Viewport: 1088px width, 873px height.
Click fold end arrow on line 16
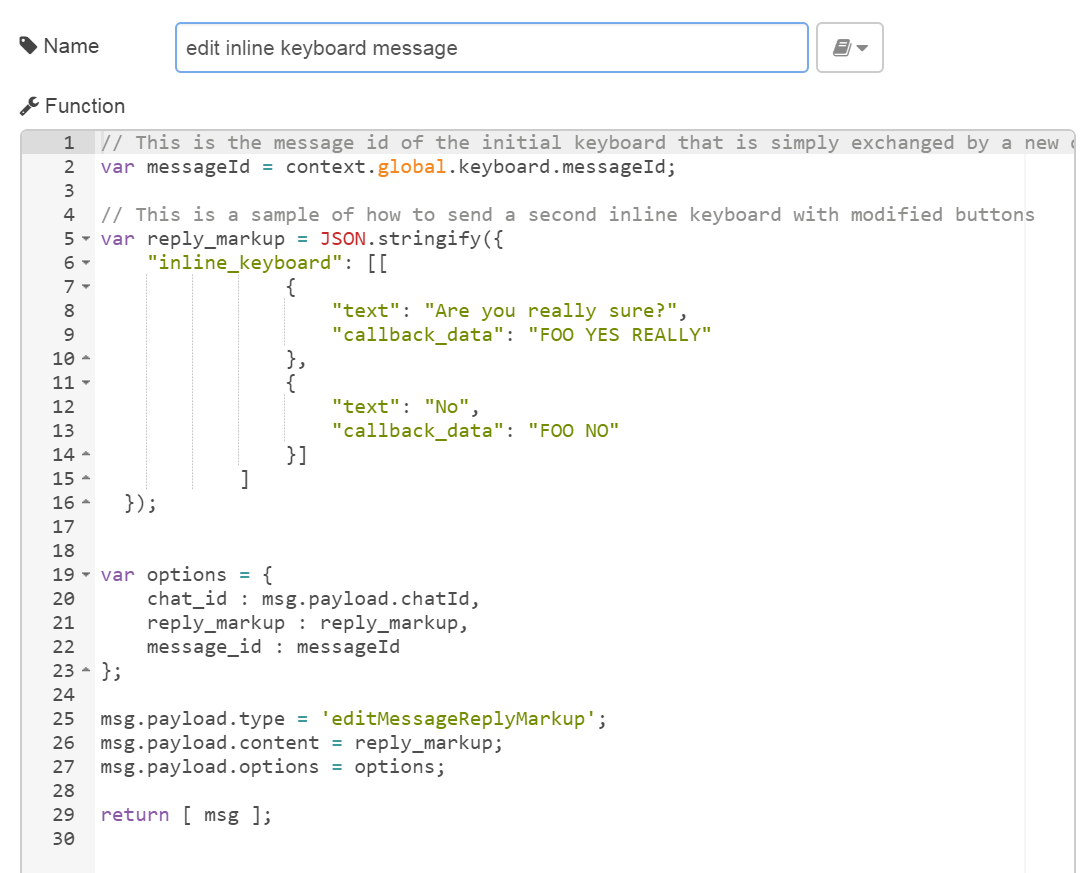pyautogui.click(x=85, y=504)
